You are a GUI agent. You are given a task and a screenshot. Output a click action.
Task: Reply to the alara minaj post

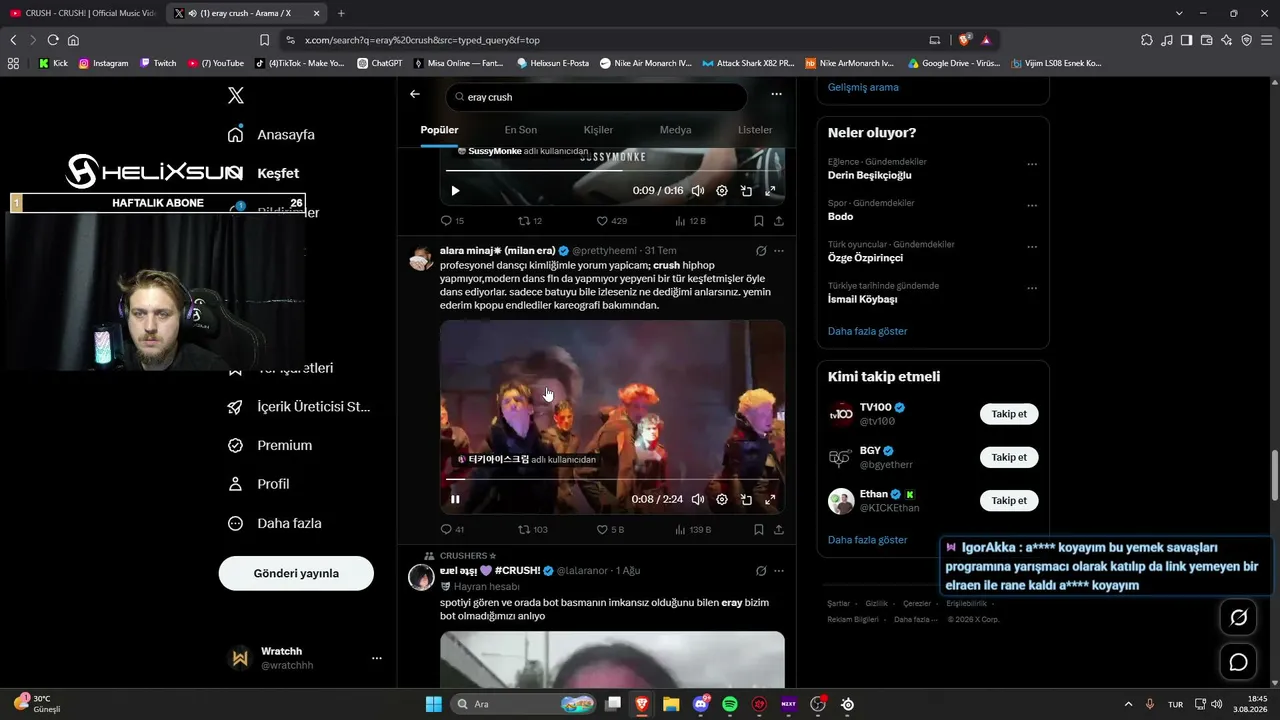tap(452, 529)
